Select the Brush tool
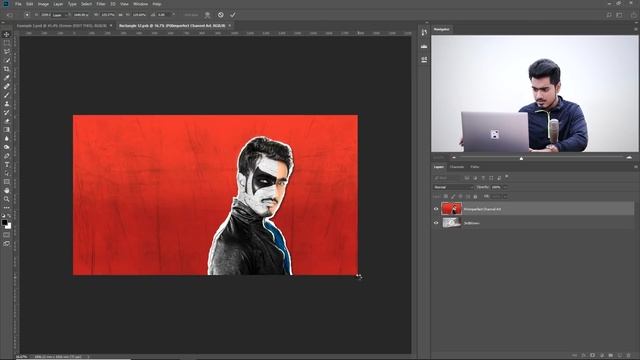The width and height of the screenshot is (640, 360). point(7,95)
